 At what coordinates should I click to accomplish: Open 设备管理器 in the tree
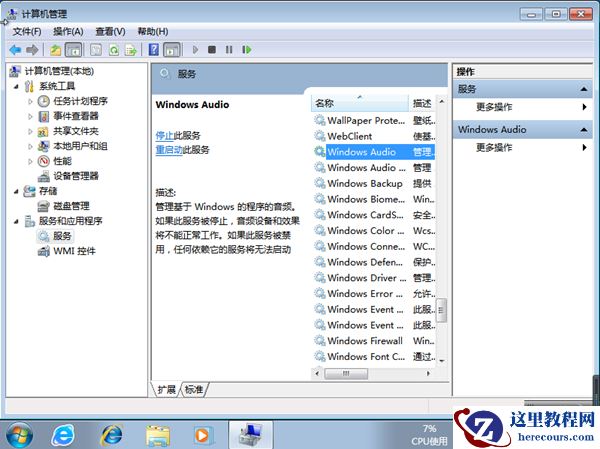76,176
